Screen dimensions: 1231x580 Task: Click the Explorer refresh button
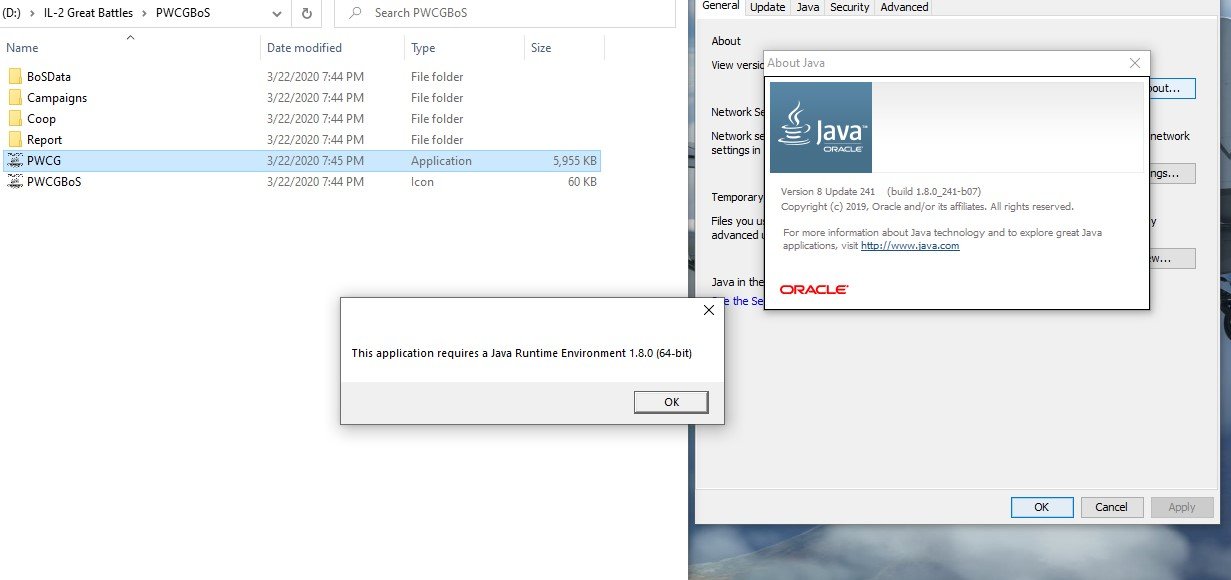click(306, 13)
